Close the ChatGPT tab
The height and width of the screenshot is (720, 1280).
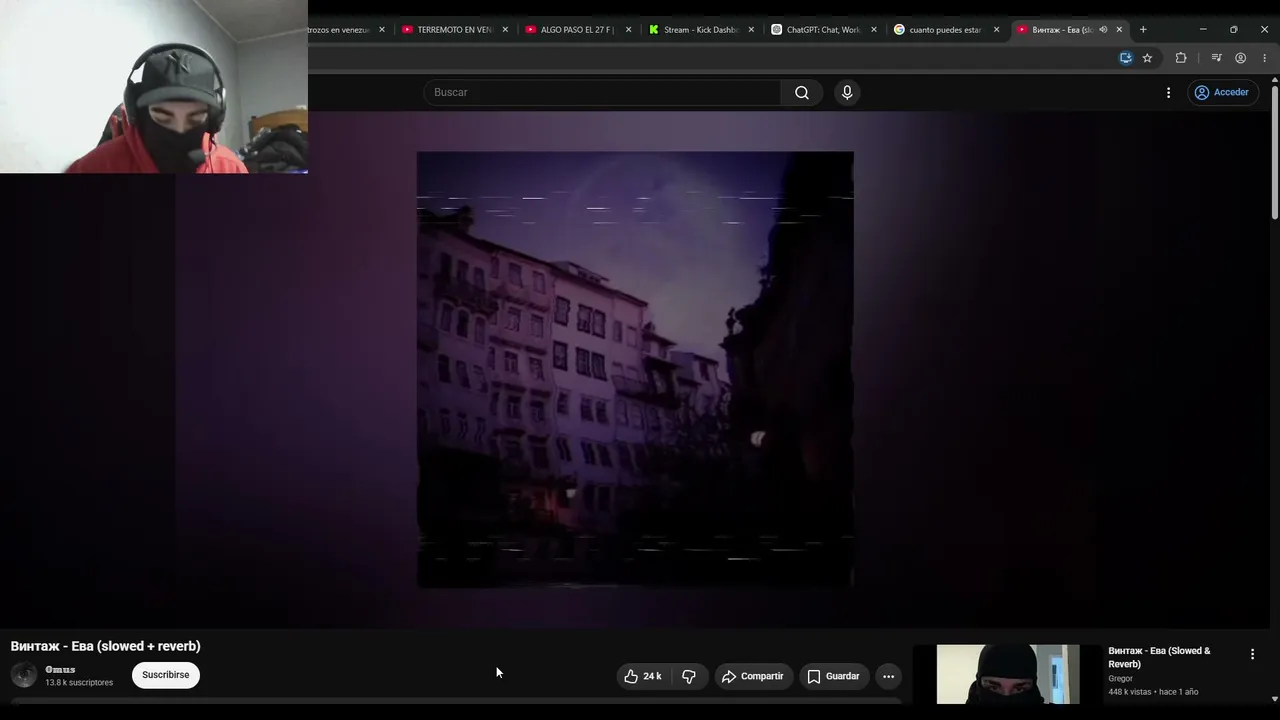point(874,30)
